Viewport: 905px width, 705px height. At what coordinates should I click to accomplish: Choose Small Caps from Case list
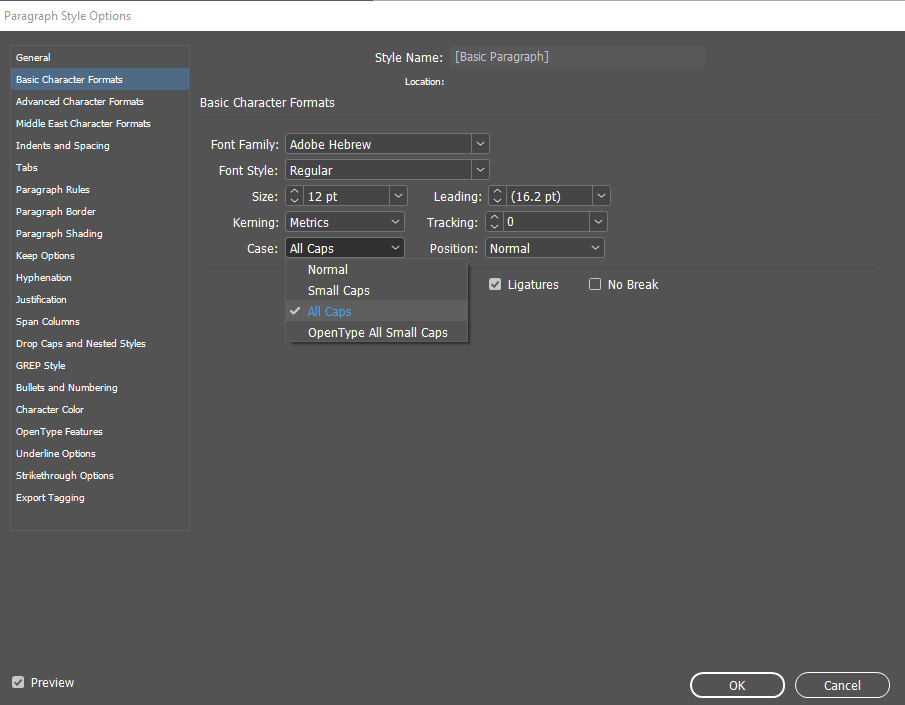(376, 290)
